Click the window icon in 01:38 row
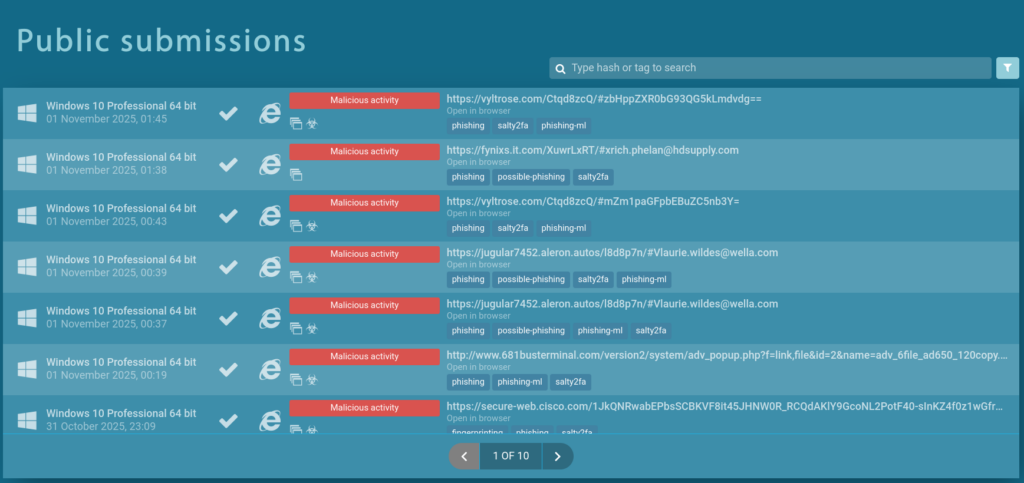Image resolution: width=1024 pixels, height=483 pixels. point(296,174)
